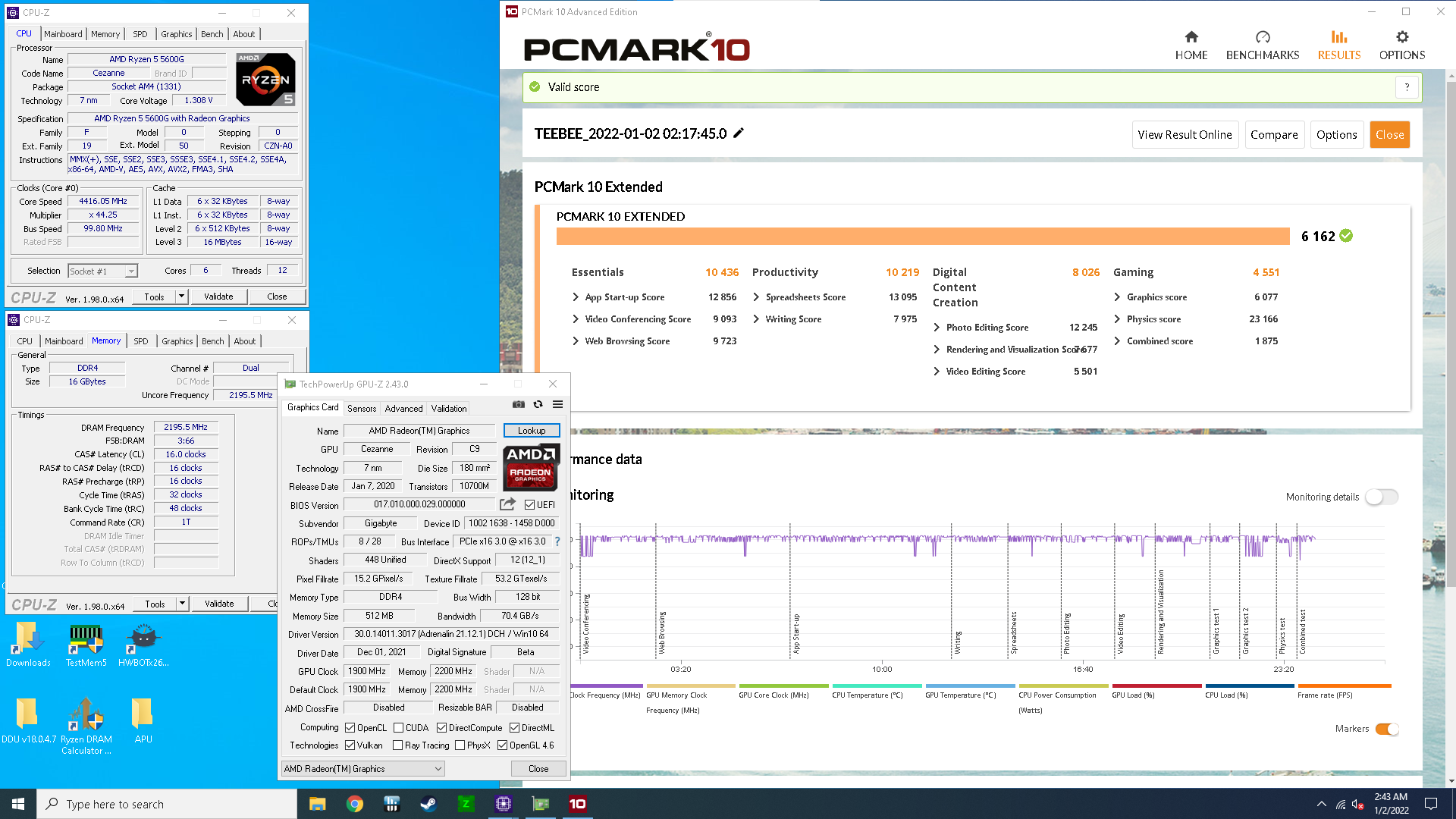
Task: Open DDU v18.0.4.7 desktop folder
Action: [x=28, y=721]
